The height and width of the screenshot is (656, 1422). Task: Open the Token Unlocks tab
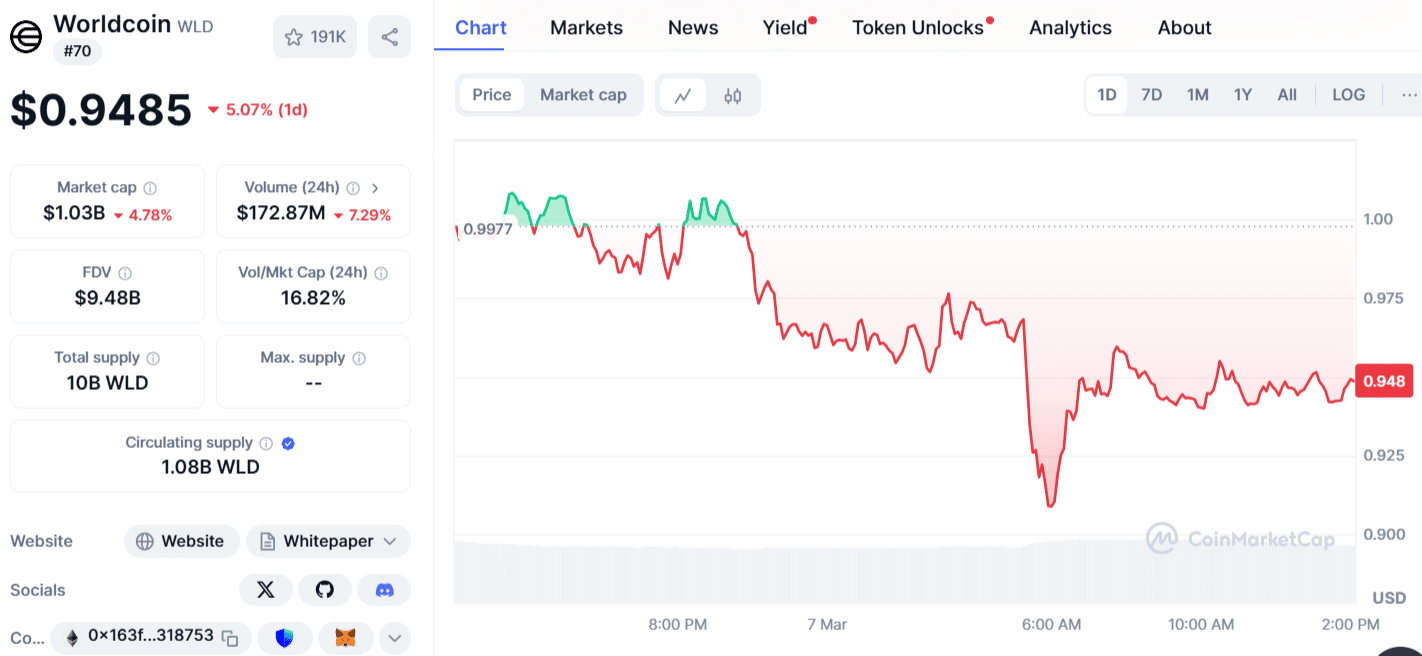(918, 28)
